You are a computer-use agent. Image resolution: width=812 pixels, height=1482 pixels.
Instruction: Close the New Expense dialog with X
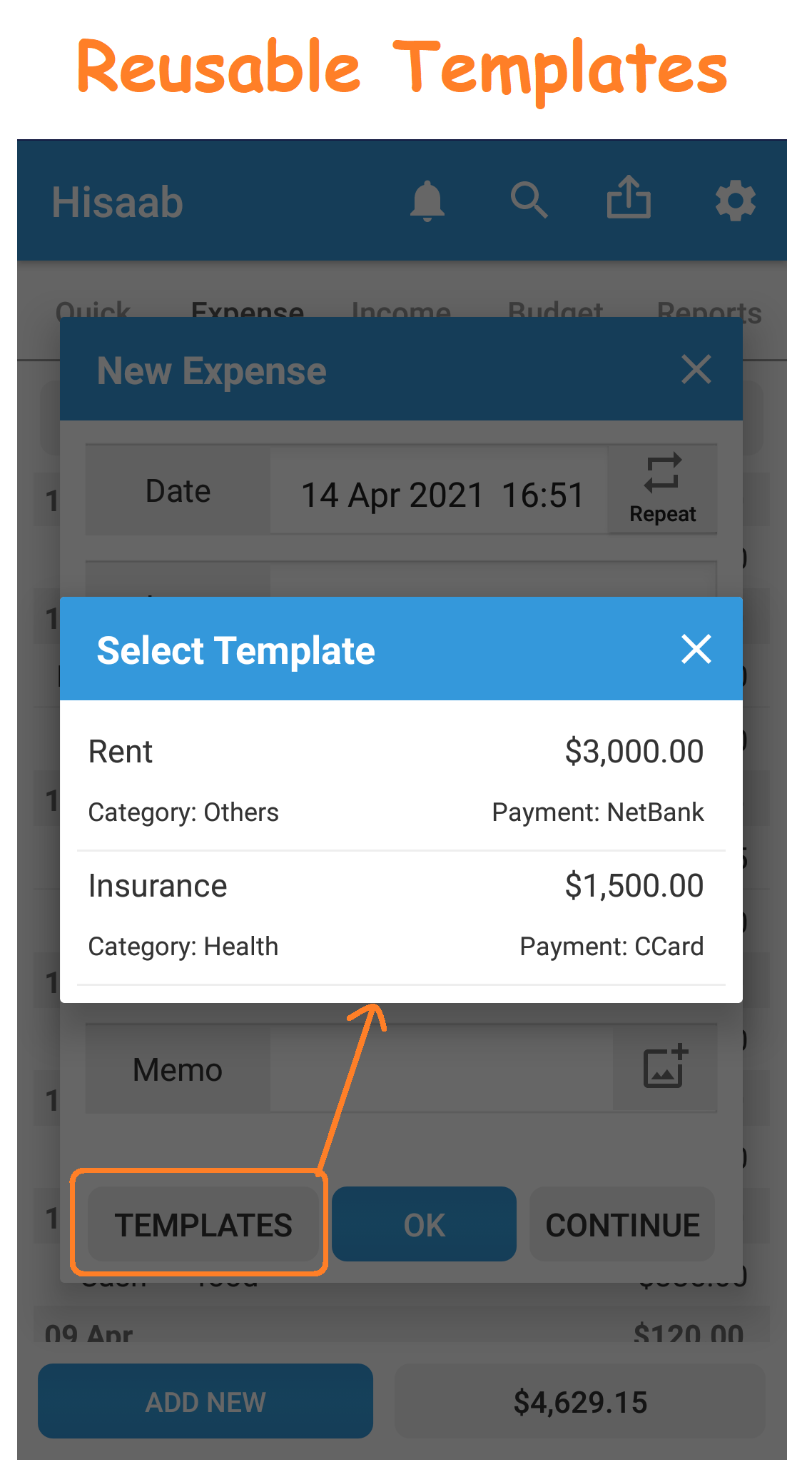[696, 370]
